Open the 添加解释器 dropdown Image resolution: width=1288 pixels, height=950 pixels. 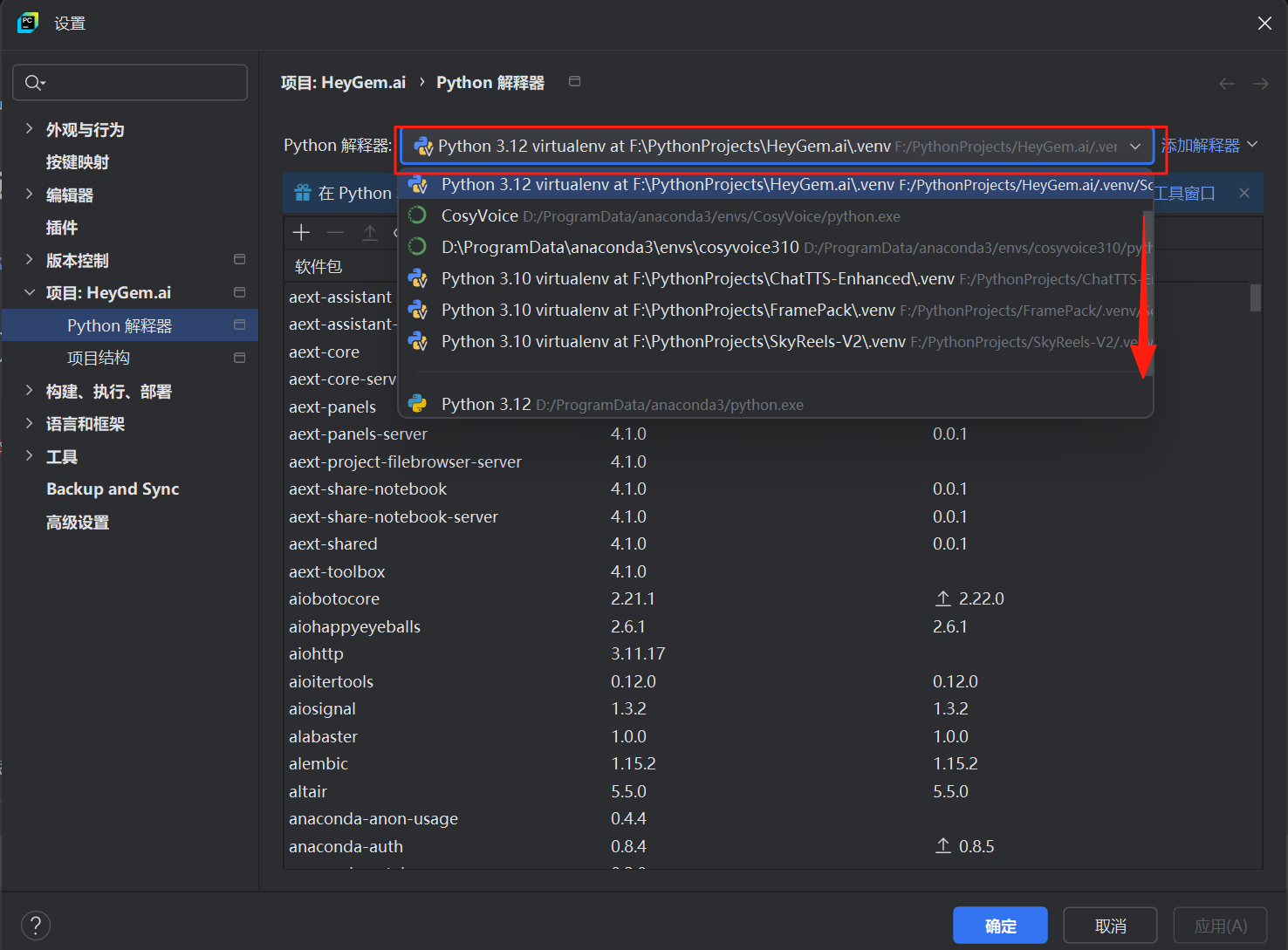click(x=1209, y=146)
